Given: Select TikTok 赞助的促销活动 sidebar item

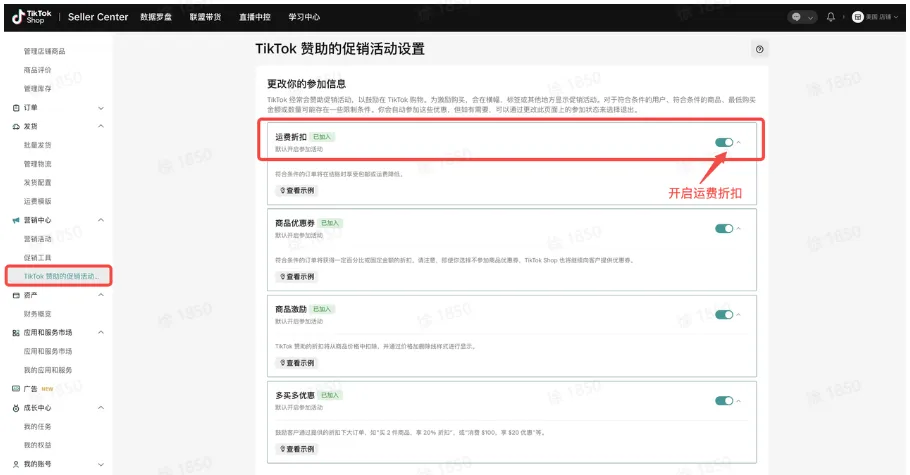Looking at the screenshot, I should point(59,276).
